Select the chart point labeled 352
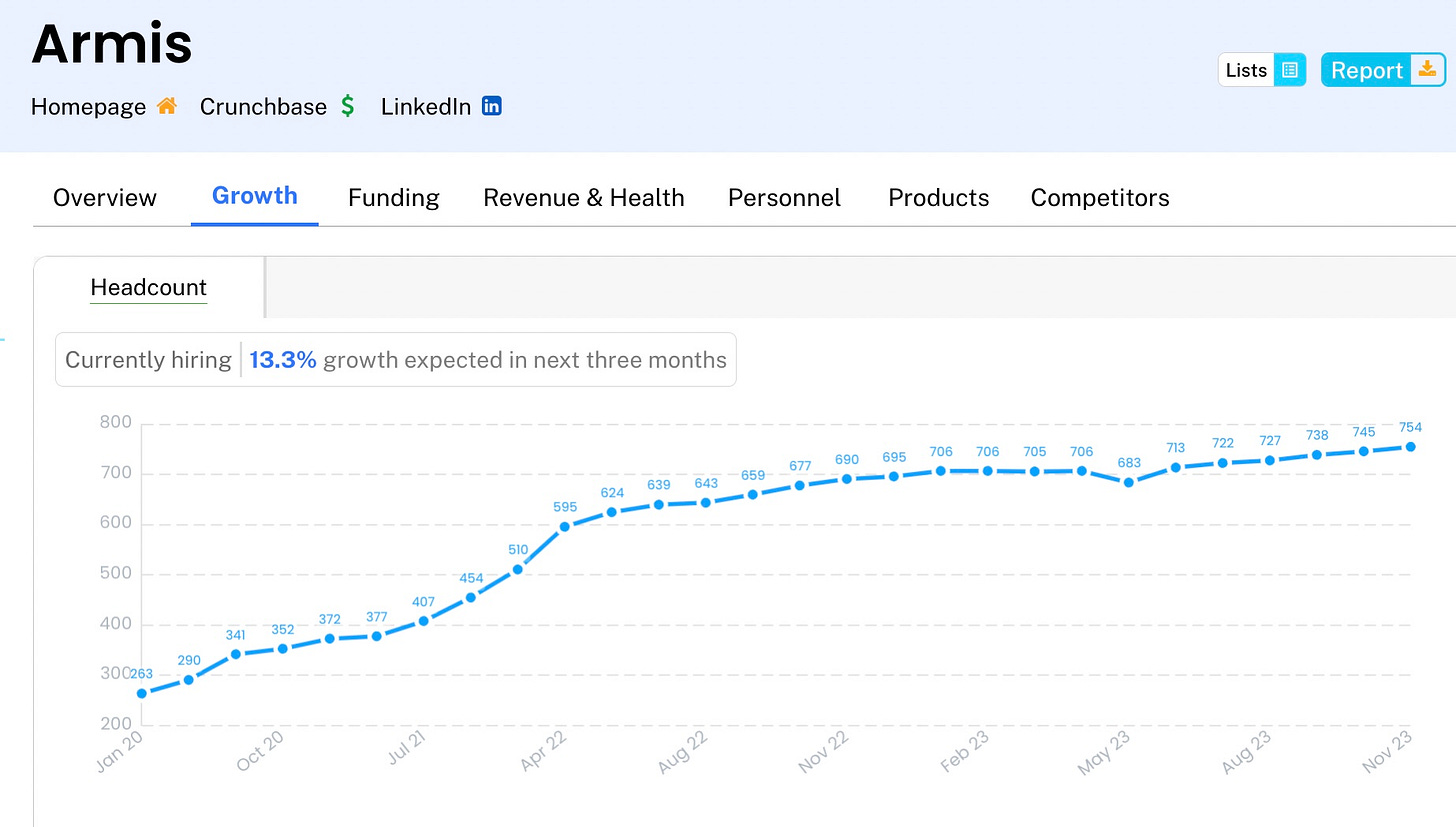The height and width of the screenshot is (827, 1456). pos(283,648)
